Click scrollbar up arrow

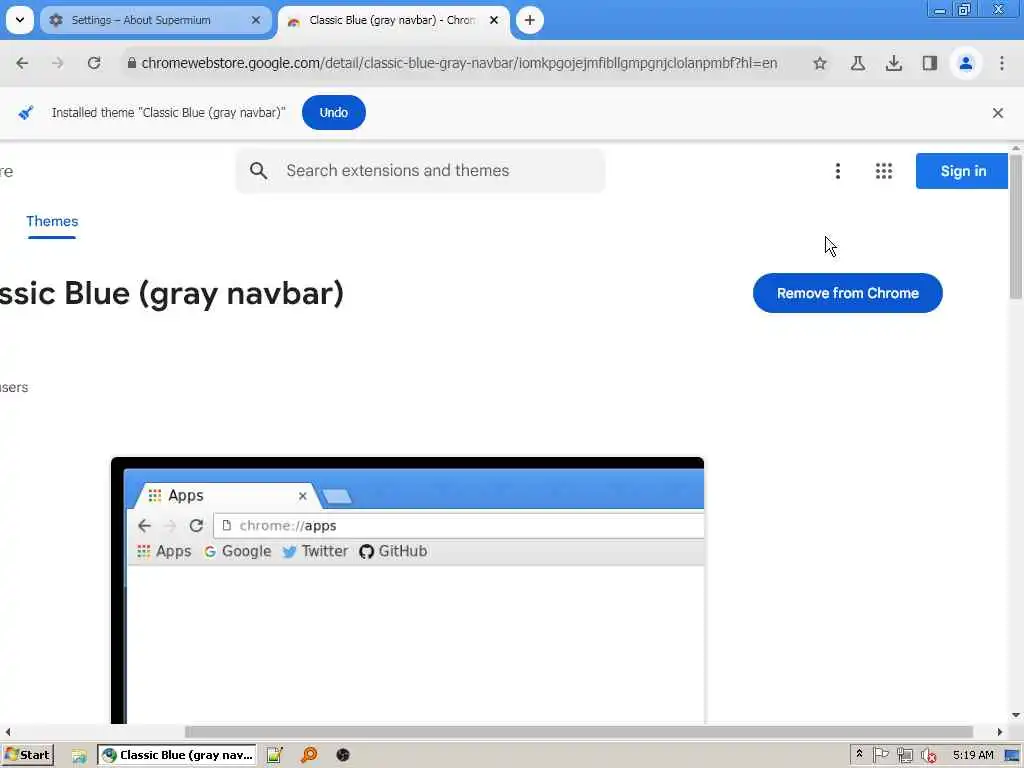pyautogui.click(x=1016, y=149)
